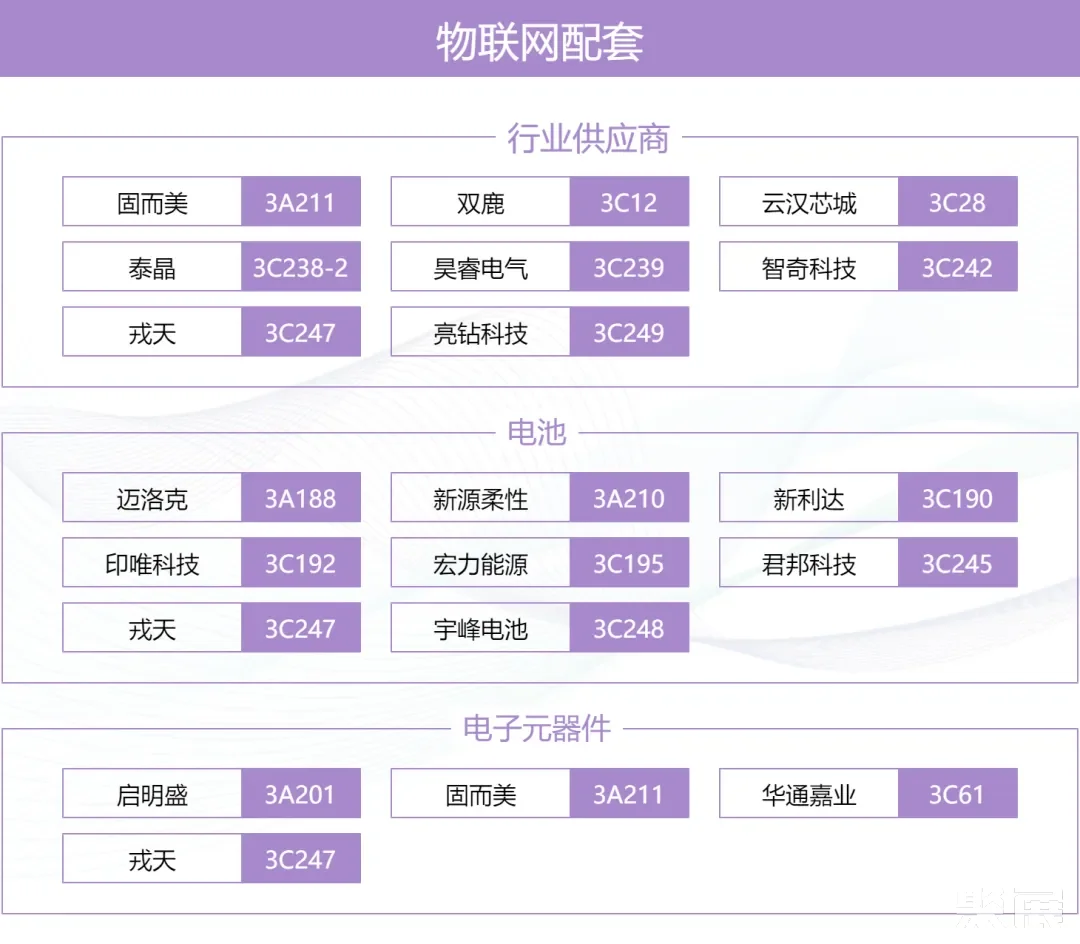This screenshot has width=1080, height=944.
Task: Click the 迈洛克 battery company cell
Action: pyautogui.click(x=150, y=497)
